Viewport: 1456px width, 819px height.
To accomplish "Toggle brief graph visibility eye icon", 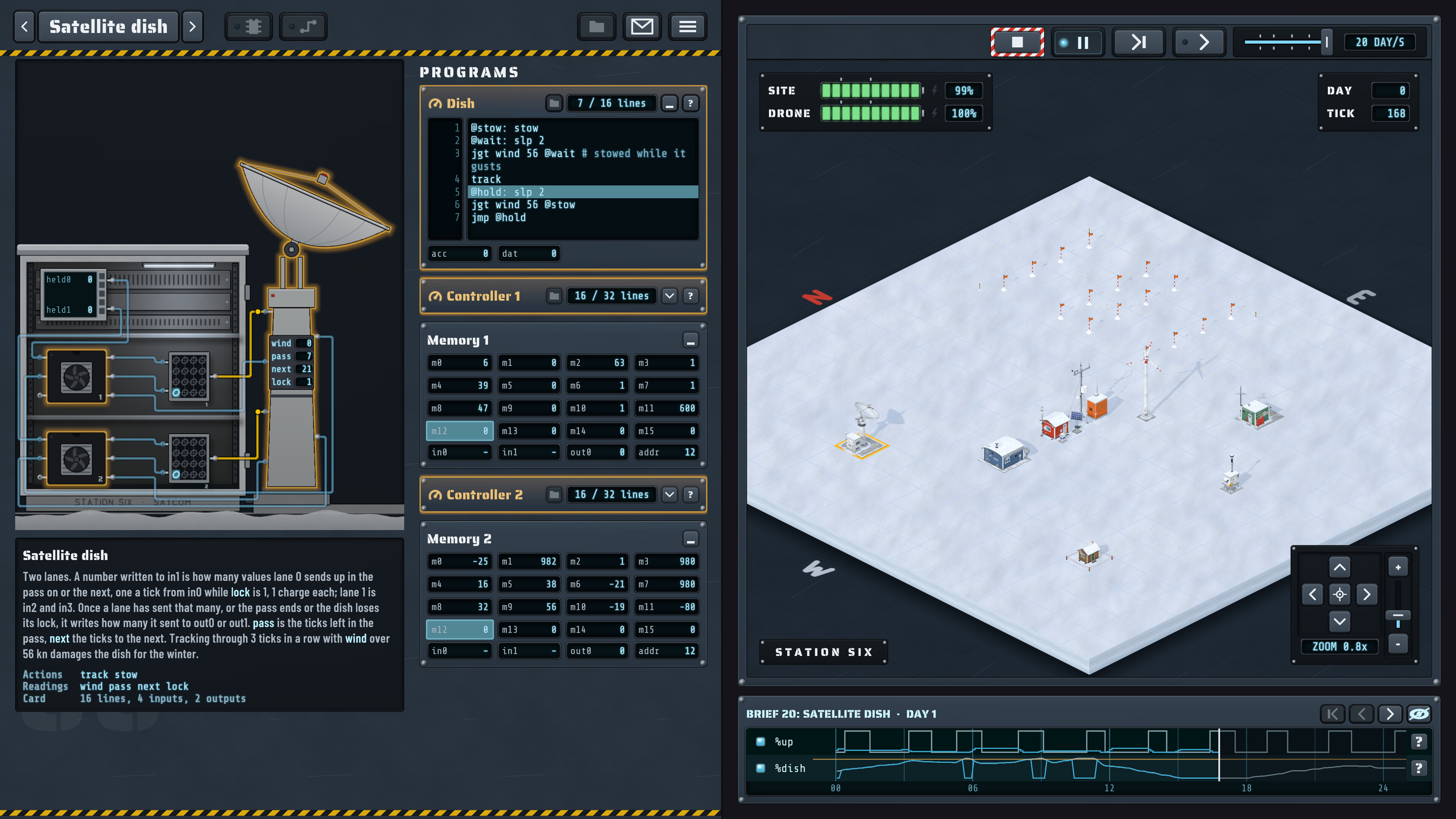I will pyautogui.click(x=1419, y=714).
